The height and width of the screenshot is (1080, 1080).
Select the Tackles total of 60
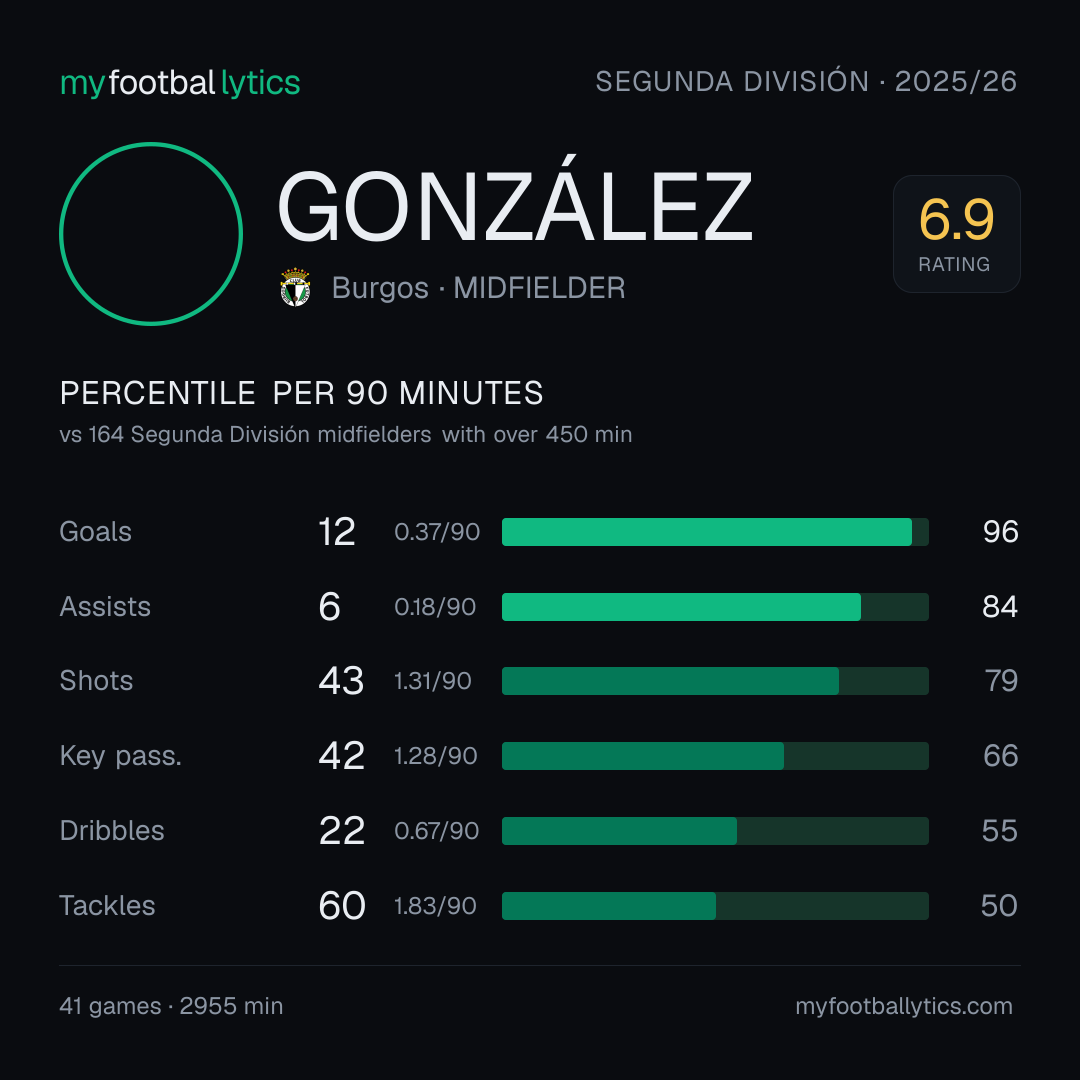[x=342, y=906]
